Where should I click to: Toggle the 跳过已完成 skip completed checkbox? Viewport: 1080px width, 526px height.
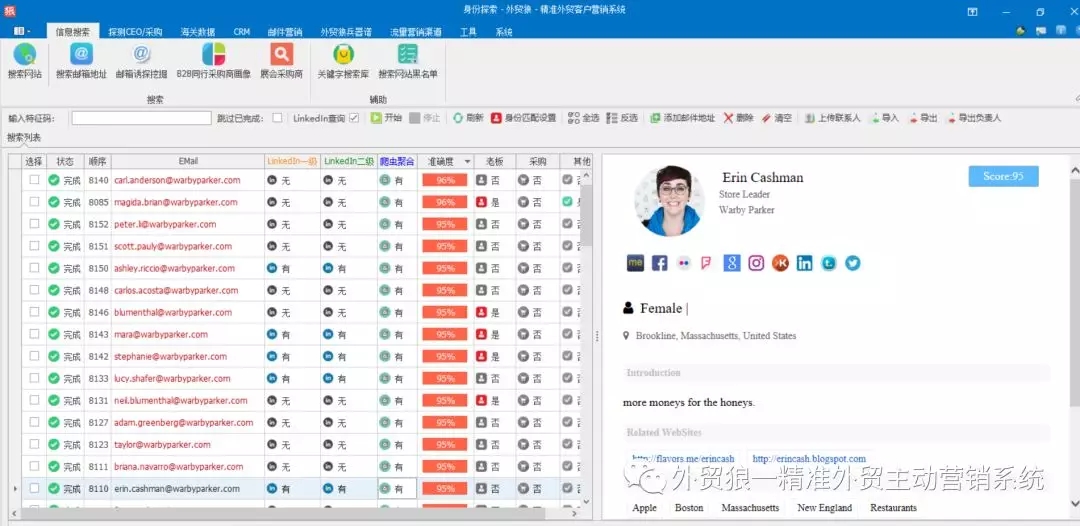pyautogui.click(x=277, y=118)
